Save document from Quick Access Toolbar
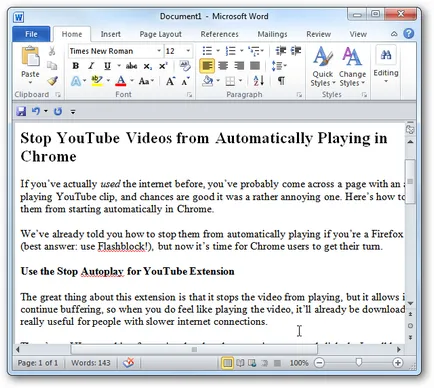The width and height of the screenshot is (434, 388). click(x=21, y=111)
